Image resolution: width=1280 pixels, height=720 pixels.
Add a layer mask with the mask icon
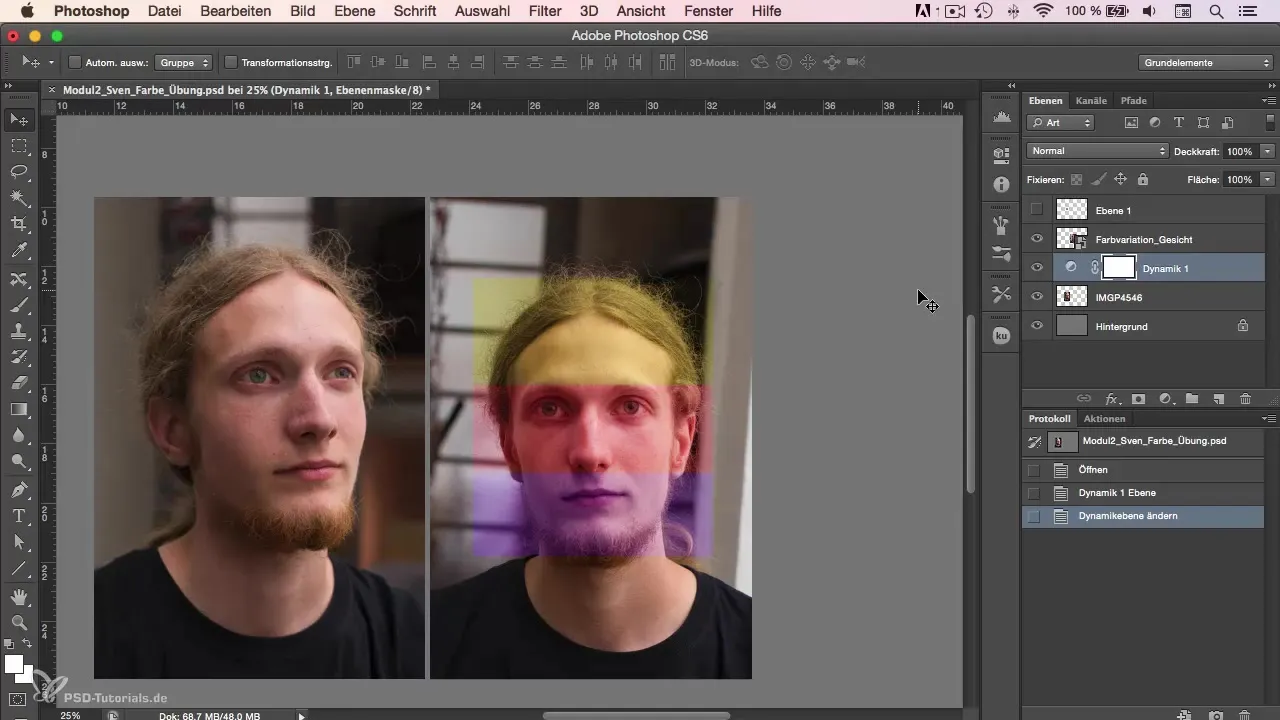coord(1138,398)
